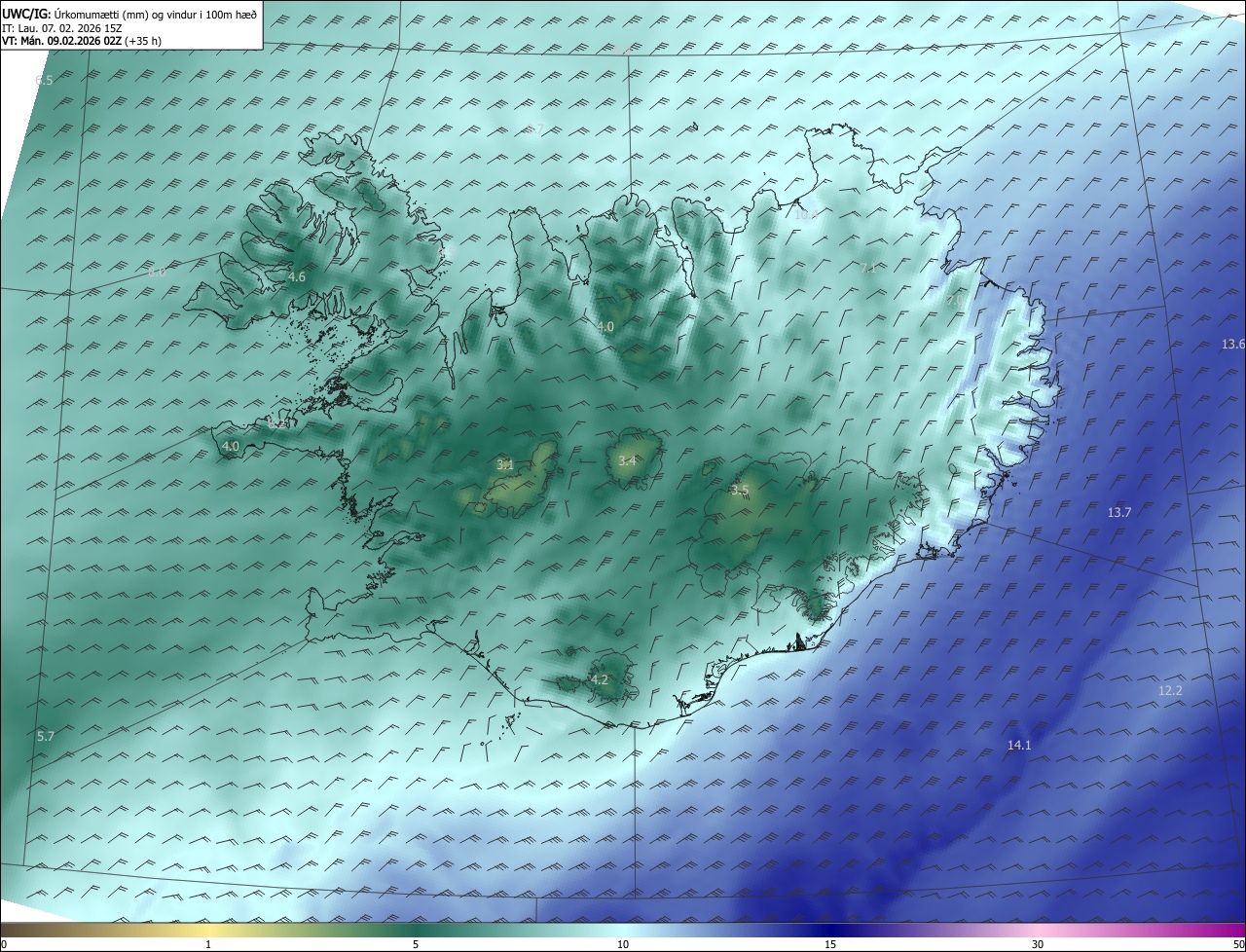Click the colorbar tick label 0

(4, 944)
